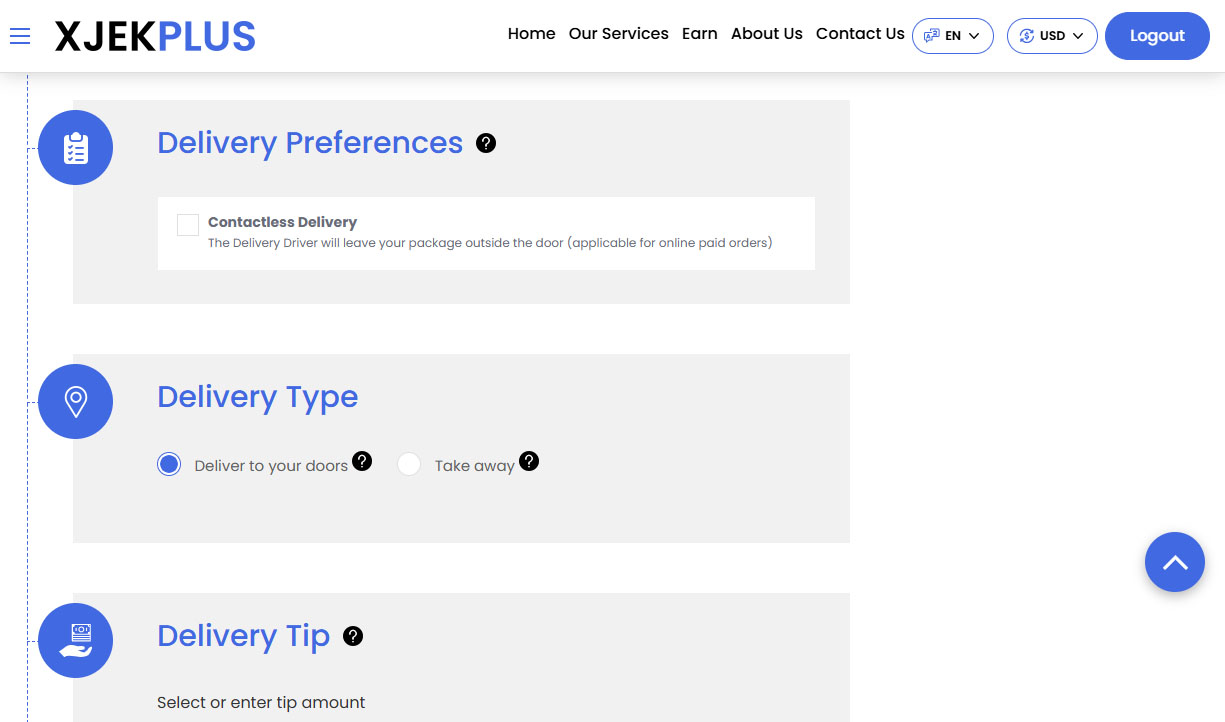Image resolution: width=1225 pixels, height=722 pixels.
Task: Select the Earn menu item
Action: click(700, 34)
